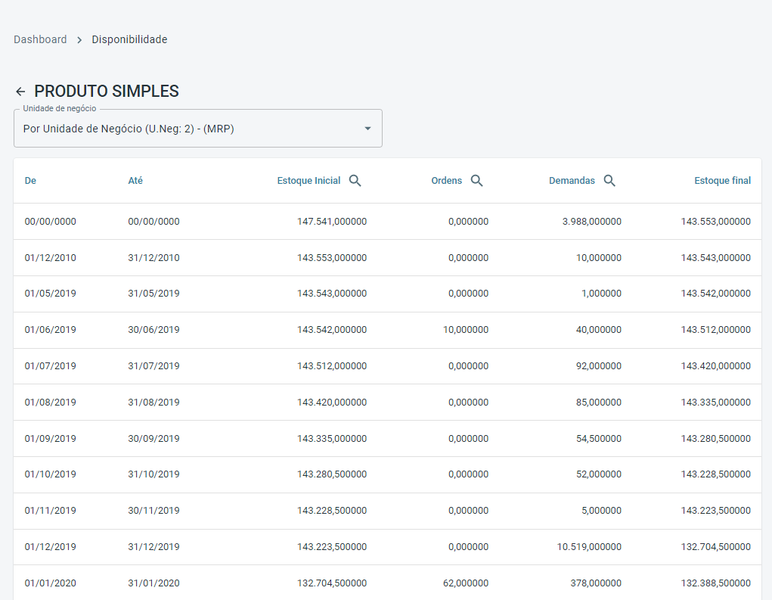Viewport: 772px width, 600px height.
Task: Select De date 01/10/2019
Action: (x=50, y=474)
